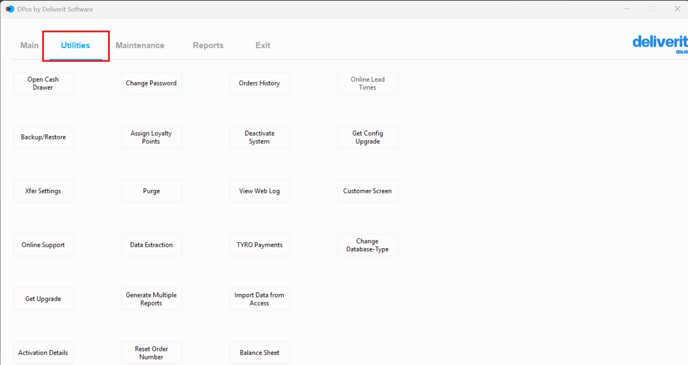Click Open Cash Drawer button
The height and width of the screenshot is (365, 688).
click(43, 83)
